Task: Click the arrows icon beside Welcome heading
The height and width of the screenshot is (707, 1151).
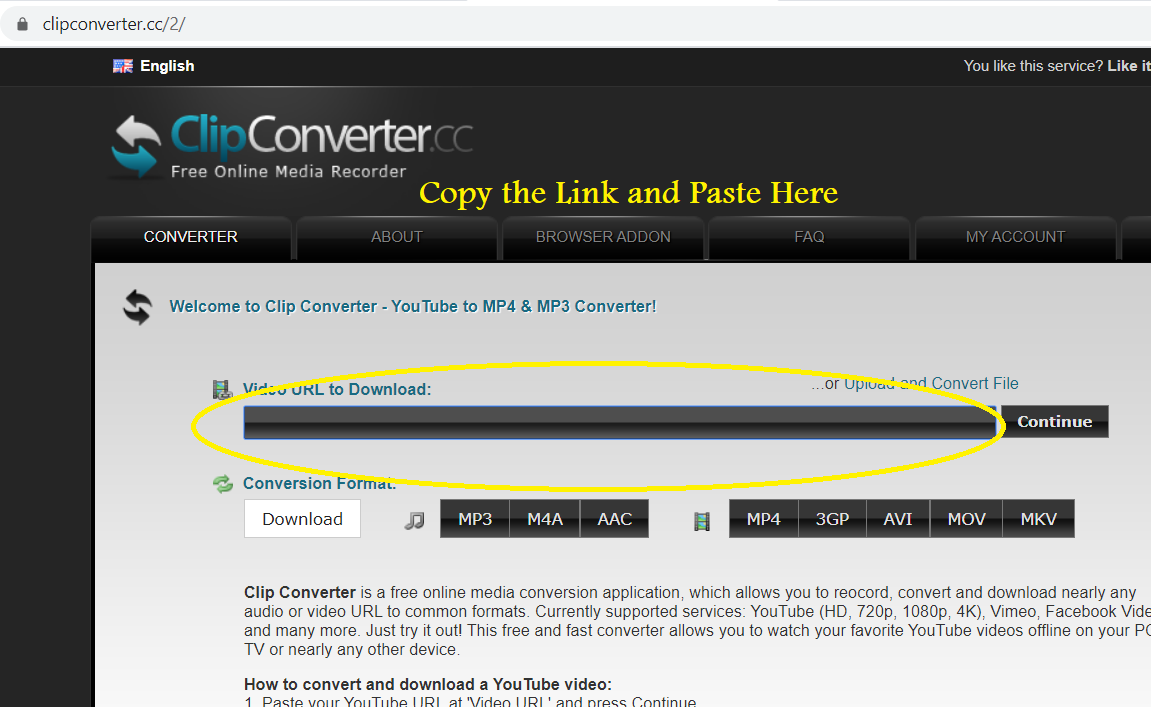Action: tap(137, 307)
